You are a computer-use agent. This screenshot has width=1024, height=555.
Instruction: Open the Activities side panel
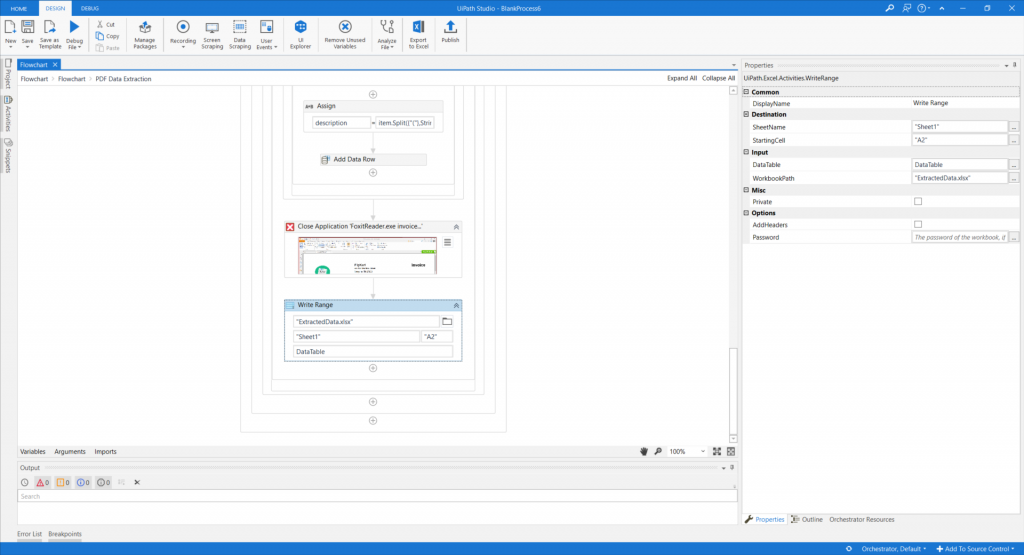[8, 114]
